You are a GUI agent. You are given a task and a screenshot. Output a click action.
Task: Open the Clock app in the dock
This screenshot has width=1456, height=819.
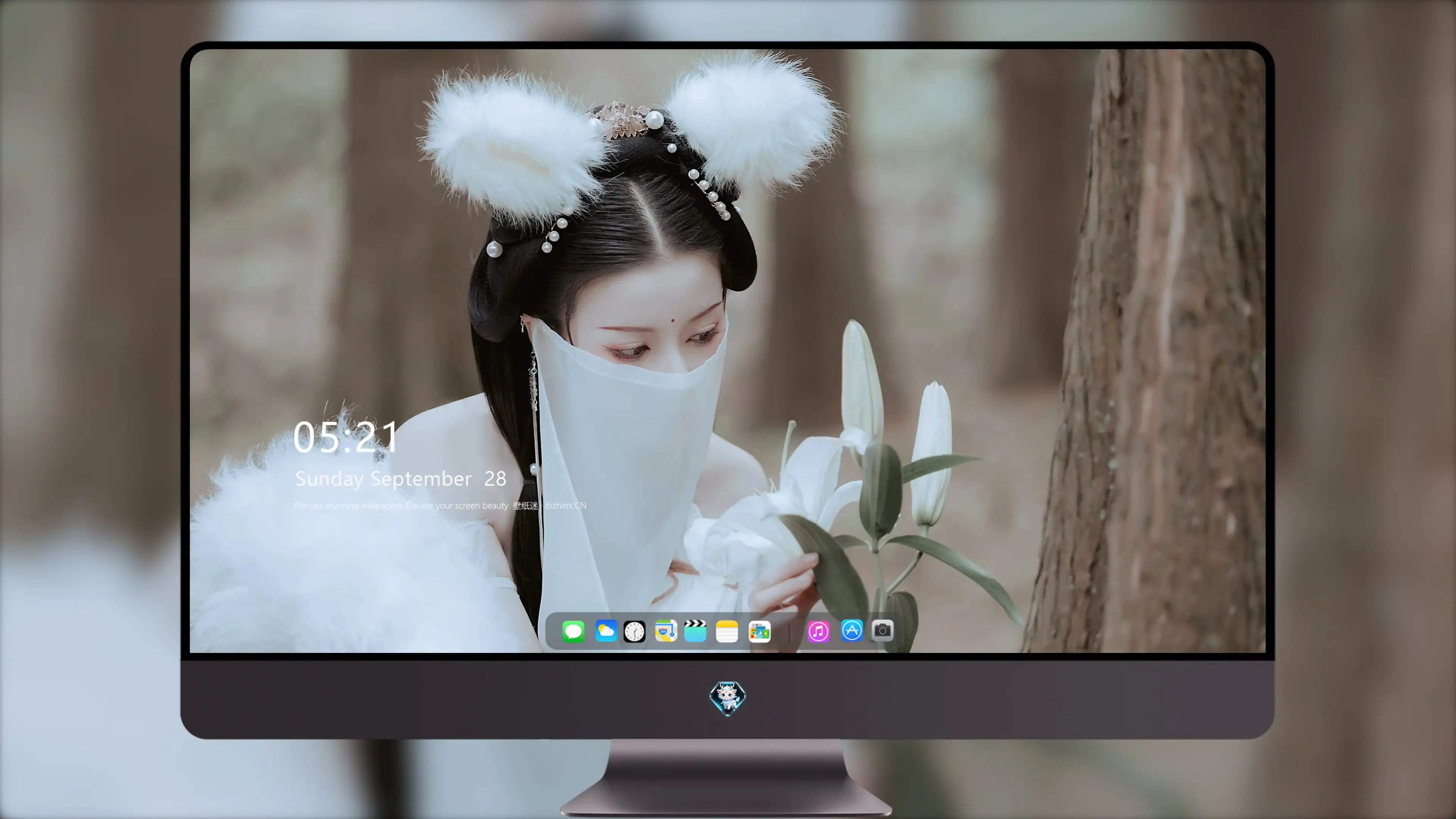(x=634, y=631)
